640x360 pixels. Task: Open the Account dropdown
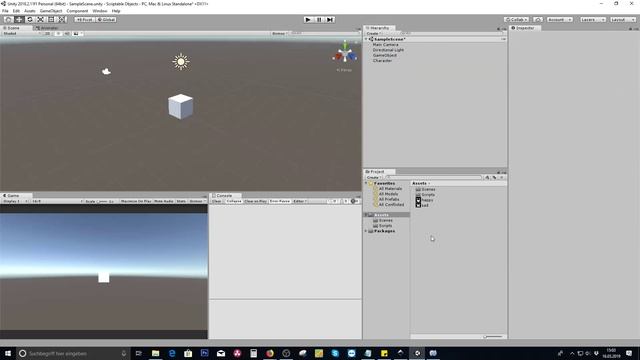click(559, 20)
